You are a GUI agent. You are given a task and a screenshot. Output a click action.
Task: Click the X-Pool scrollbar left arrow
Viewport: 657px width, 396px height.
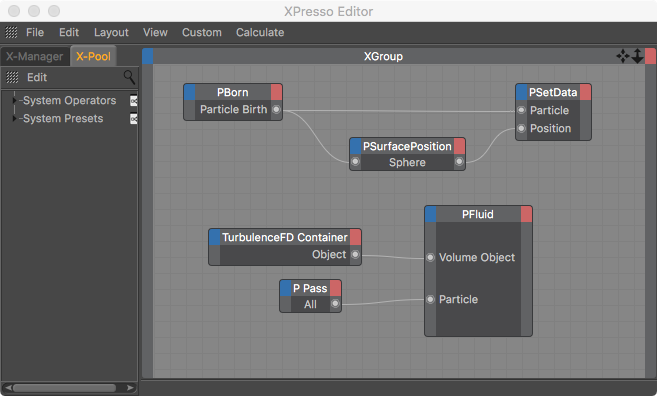8,388
